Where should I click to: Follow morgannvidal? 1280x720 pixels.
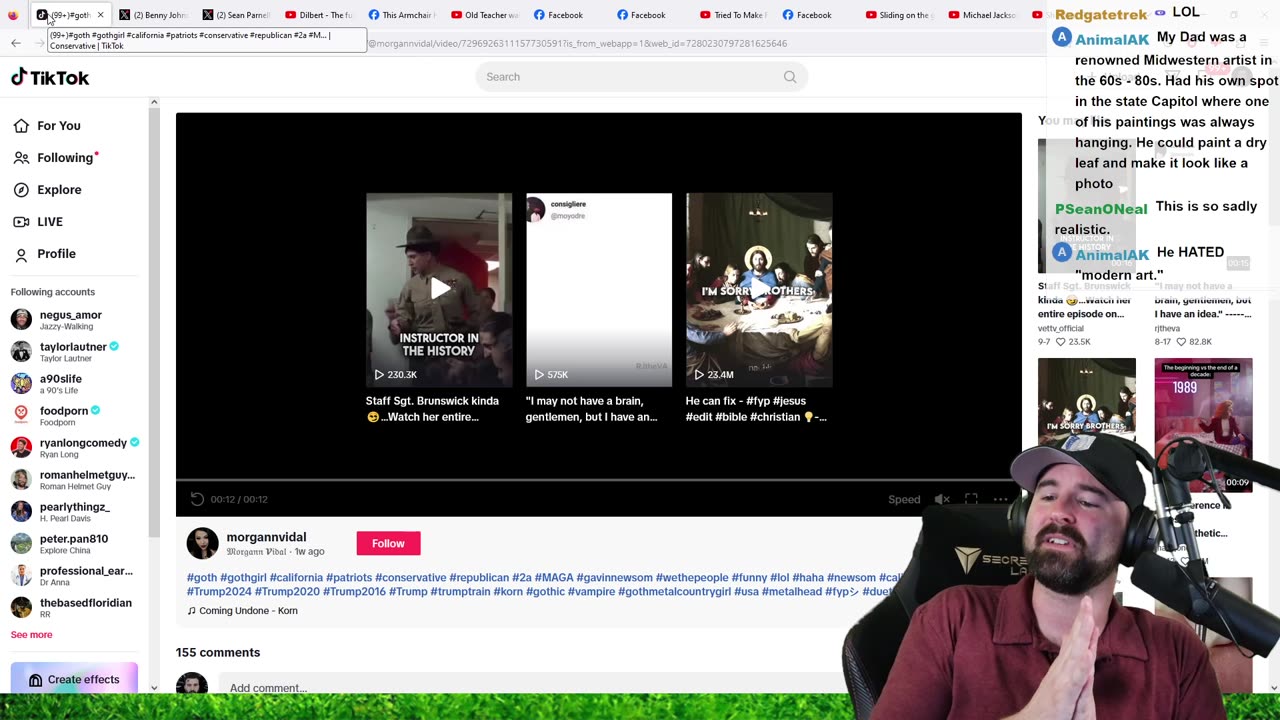388,543
